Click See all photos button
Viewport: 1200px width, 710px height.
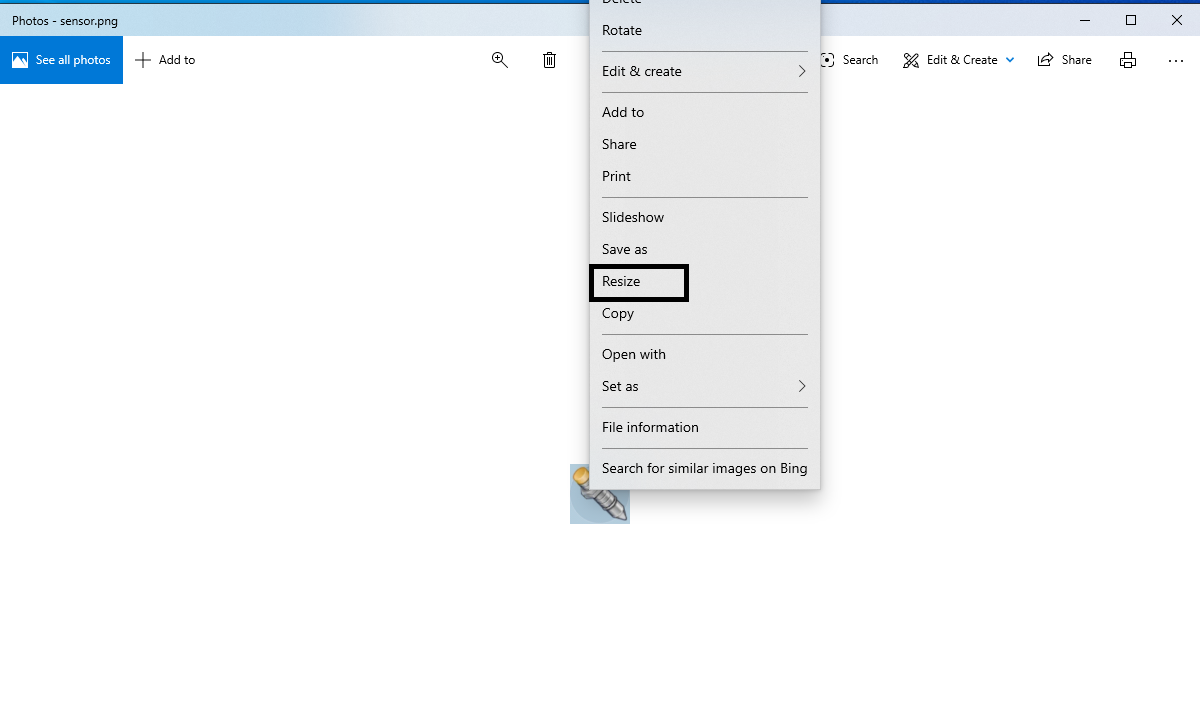pos(61,60)
